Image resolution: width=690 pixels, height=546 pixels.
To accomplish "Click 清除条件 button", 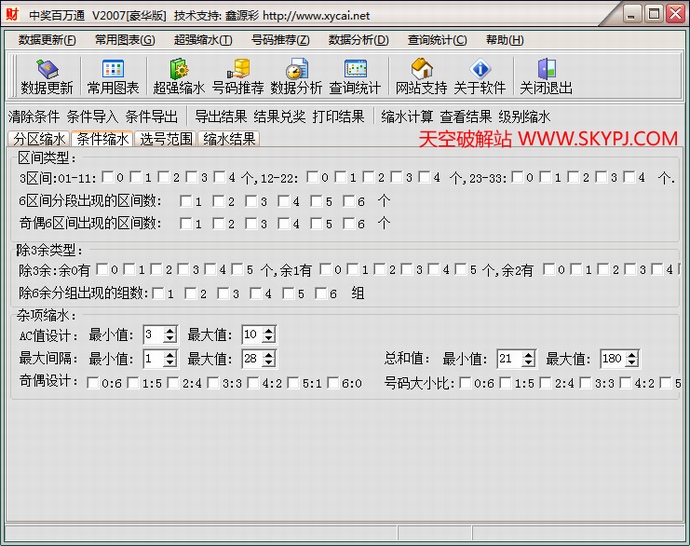I will pos(34,116).
